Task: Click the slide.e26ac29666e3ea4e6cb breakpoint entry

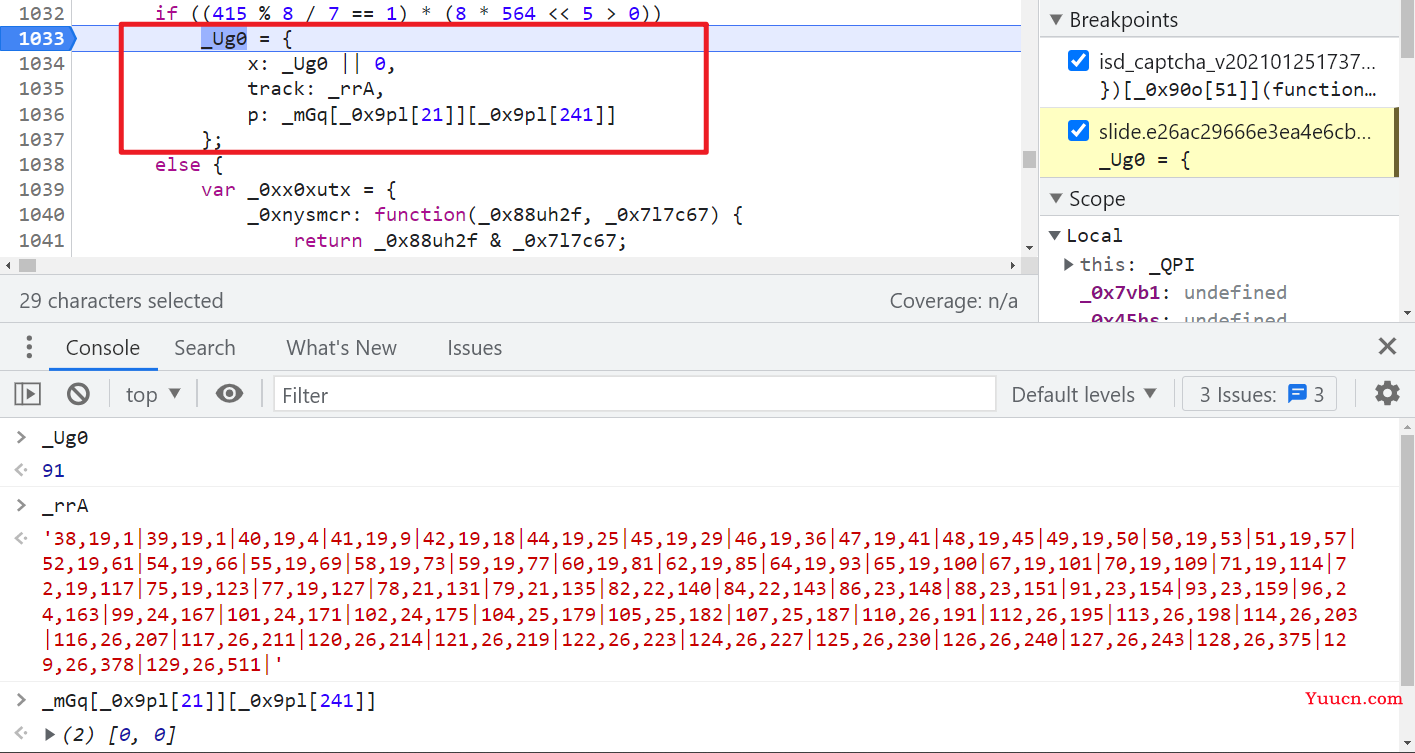Action: click(1219, 145)
